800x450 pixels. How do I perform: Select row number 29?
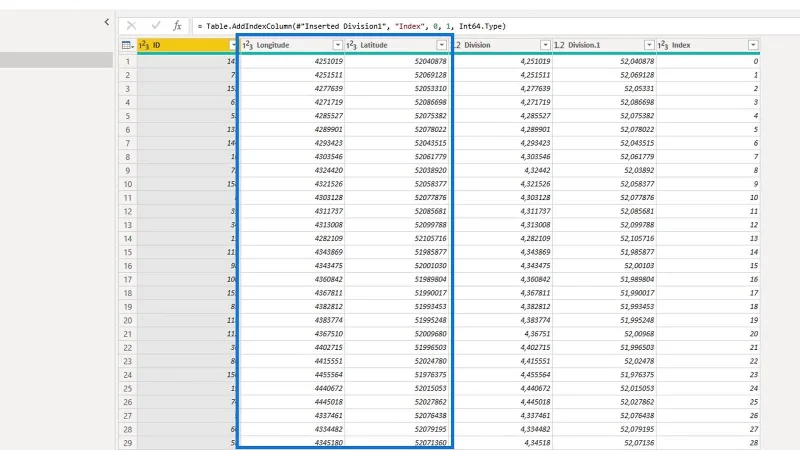128,443
